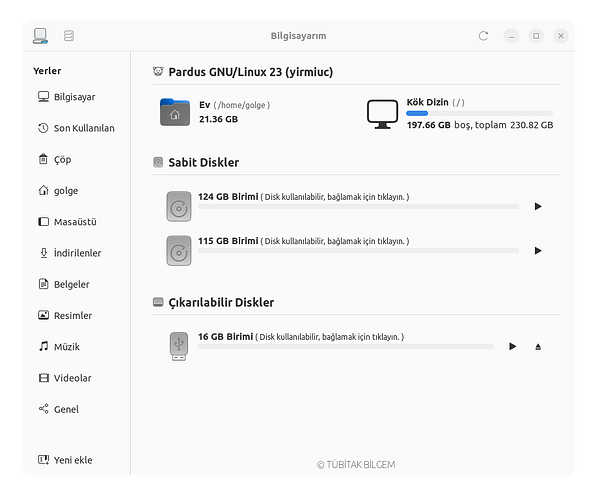Go to golge home folder in sidebar
The image size is (598, 500).
pyautogui.click(x=58, y=191)
